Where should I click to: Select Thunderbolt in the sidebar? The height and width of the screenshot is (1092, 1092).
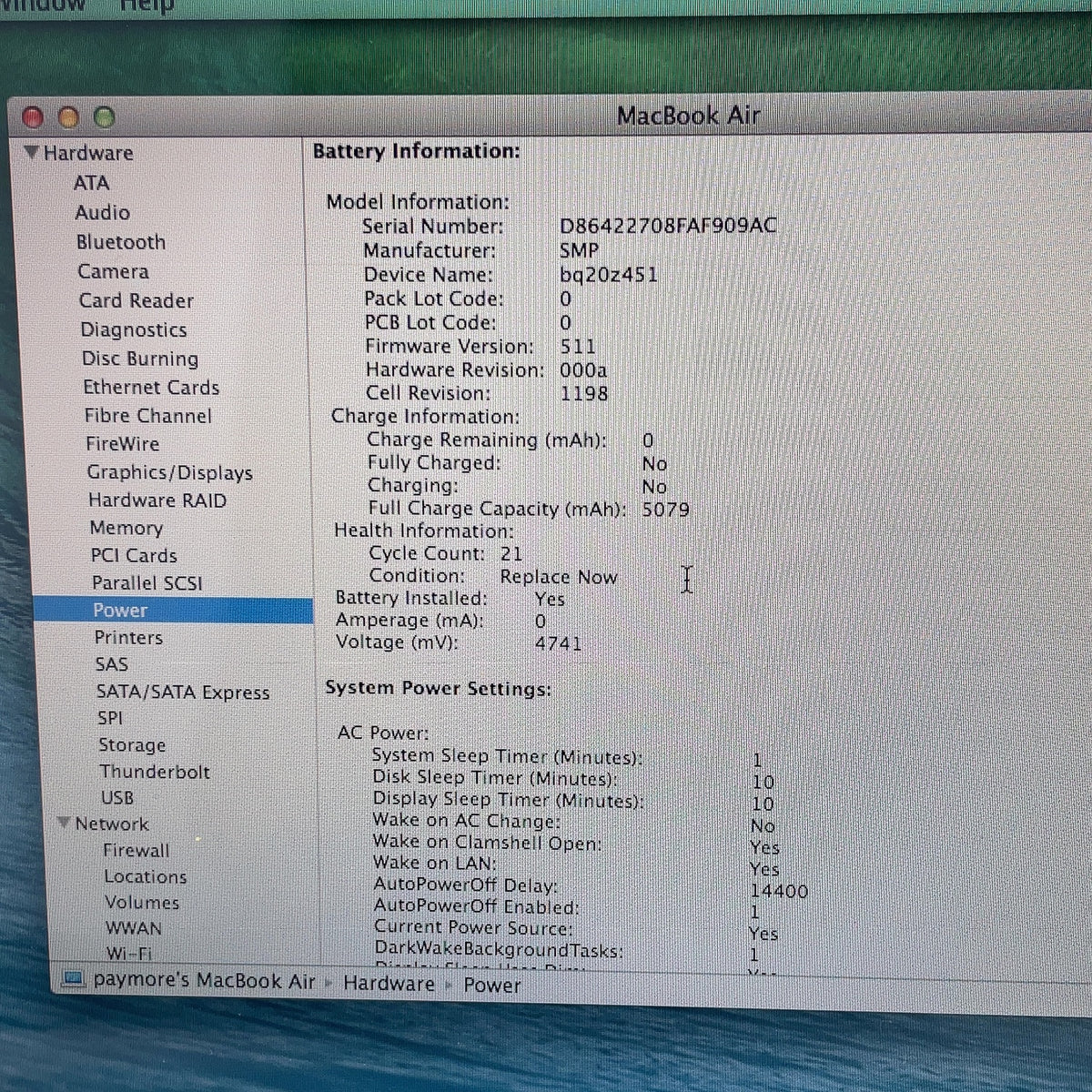154,772
